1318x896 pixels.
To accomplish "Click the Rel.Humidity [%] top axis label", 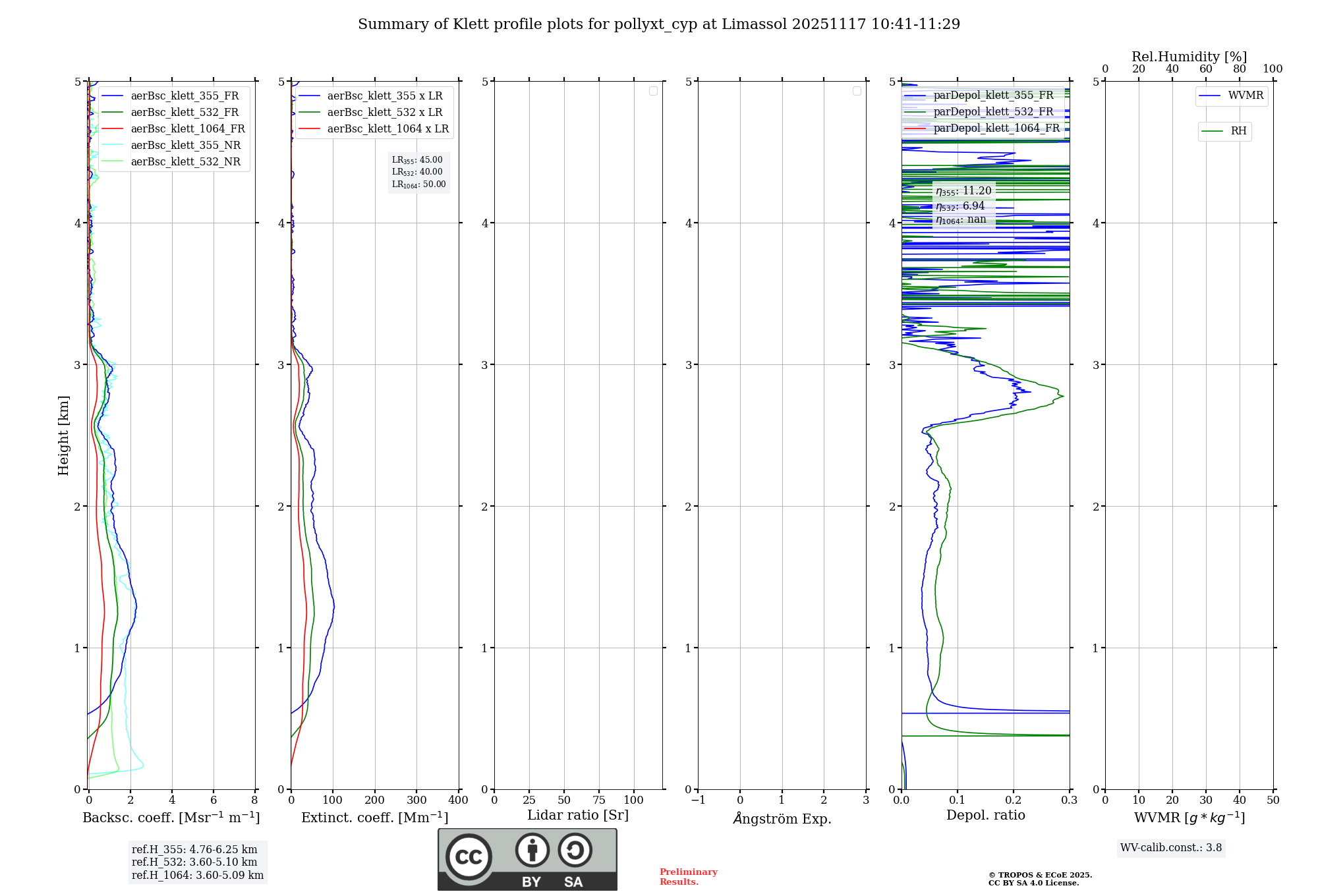I will click(x=1189, y=57).
